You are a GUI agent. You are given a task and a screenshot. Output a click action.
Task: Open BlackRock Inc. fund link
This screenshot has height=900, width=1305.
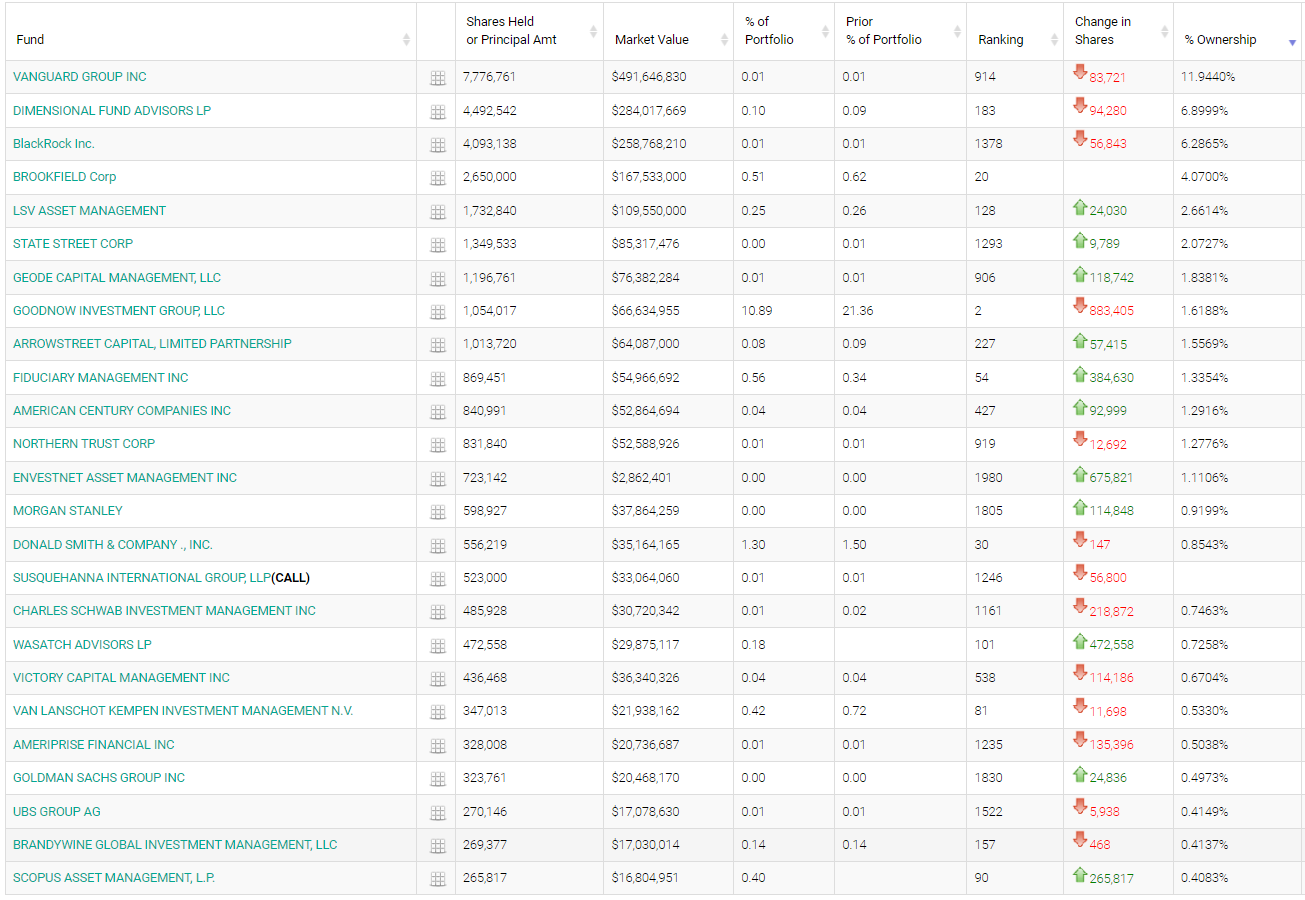(x=54, y=144)
